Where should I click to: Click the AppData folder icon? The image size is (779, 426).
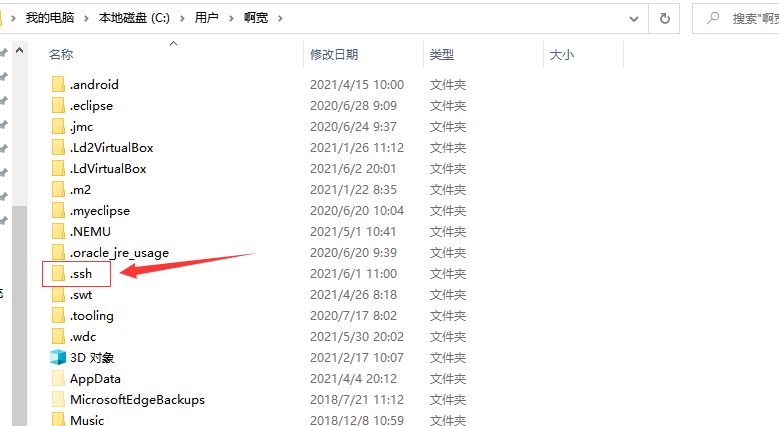pos(58,378)
